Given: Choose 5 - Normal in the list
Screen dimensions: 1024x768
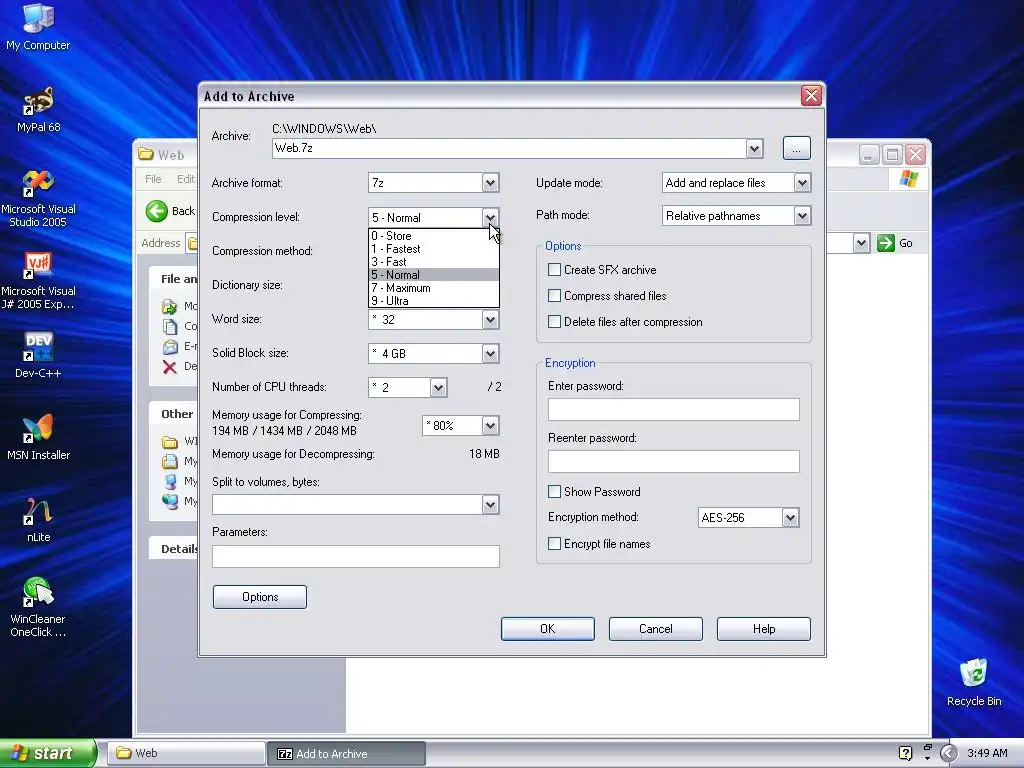Looking at the screenshot, I should point(434,275).
